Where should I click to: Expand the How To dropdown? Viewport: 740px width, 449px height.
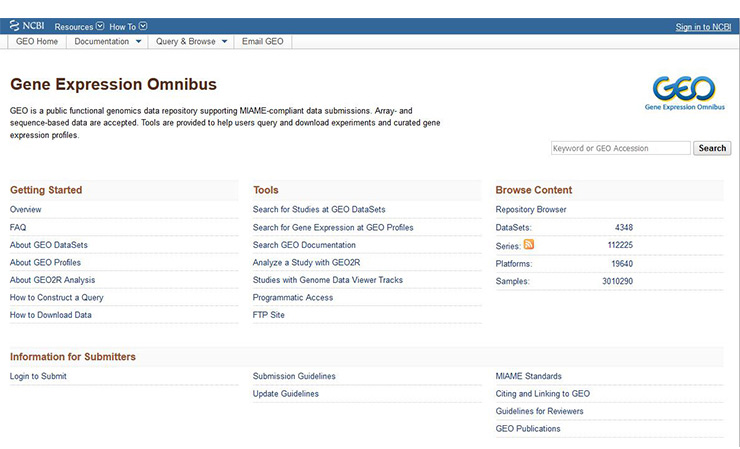(x=128, y=26)
